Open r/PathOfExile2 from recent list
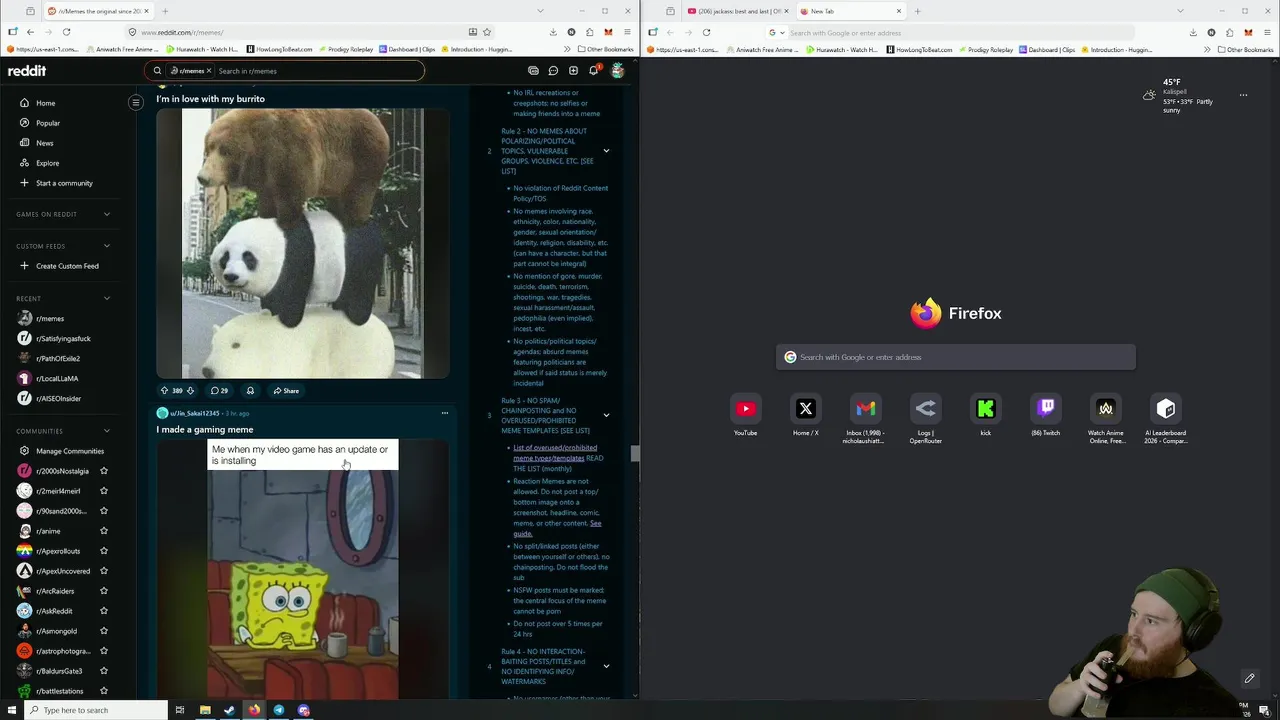The width and height of the screenshot is (1280, 720). point(58,358)
